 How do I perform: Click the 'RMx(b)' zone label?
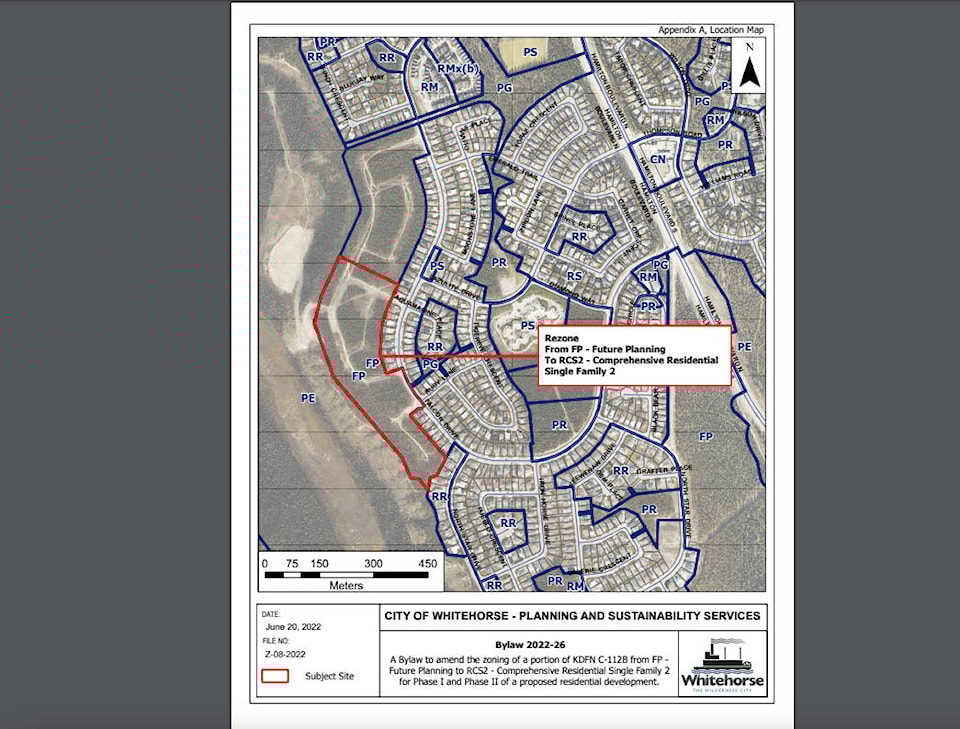pyautogui.click(x=457, y=69)
